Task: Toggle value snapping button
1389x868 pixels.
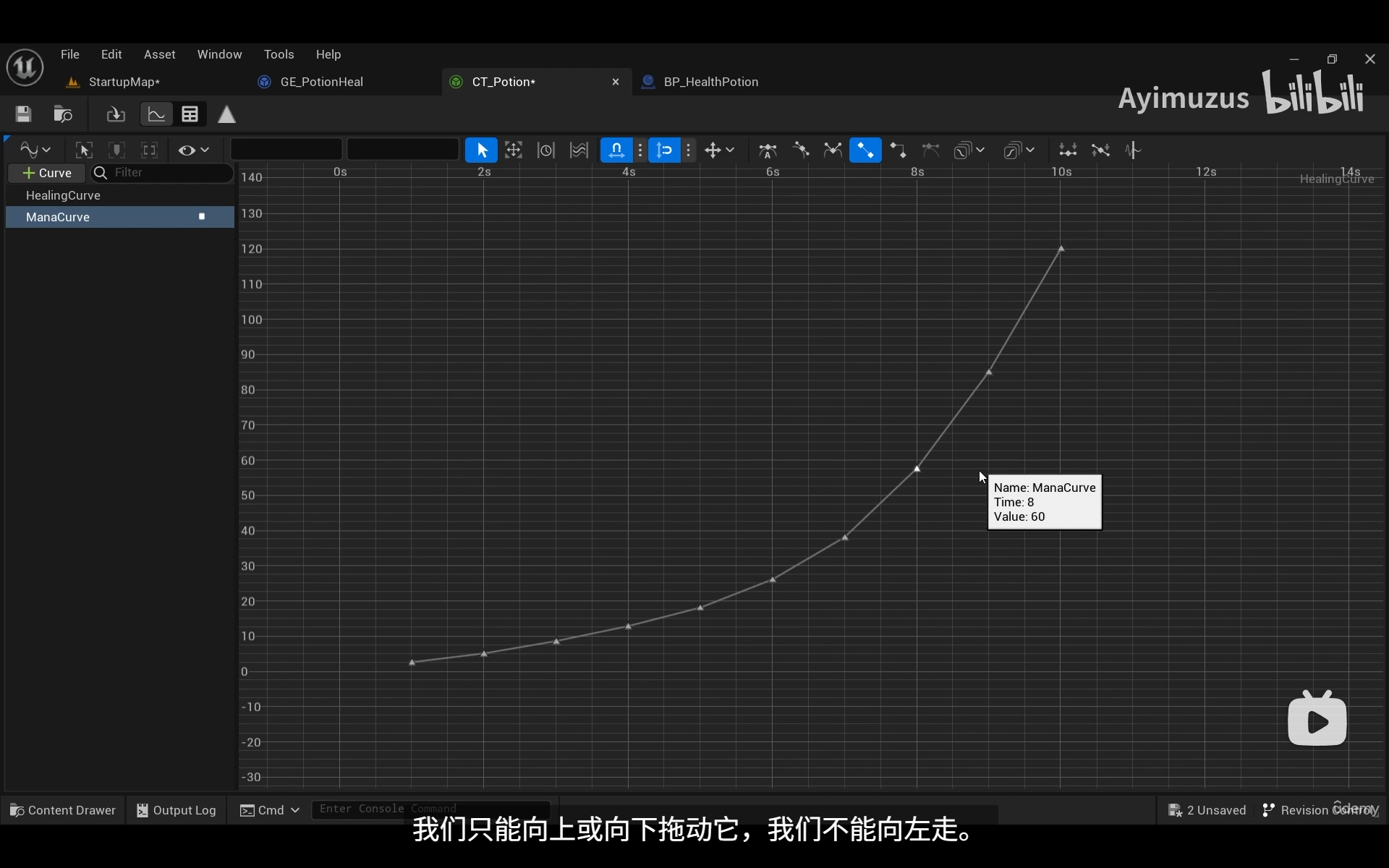Action: [x=664, y=150]
